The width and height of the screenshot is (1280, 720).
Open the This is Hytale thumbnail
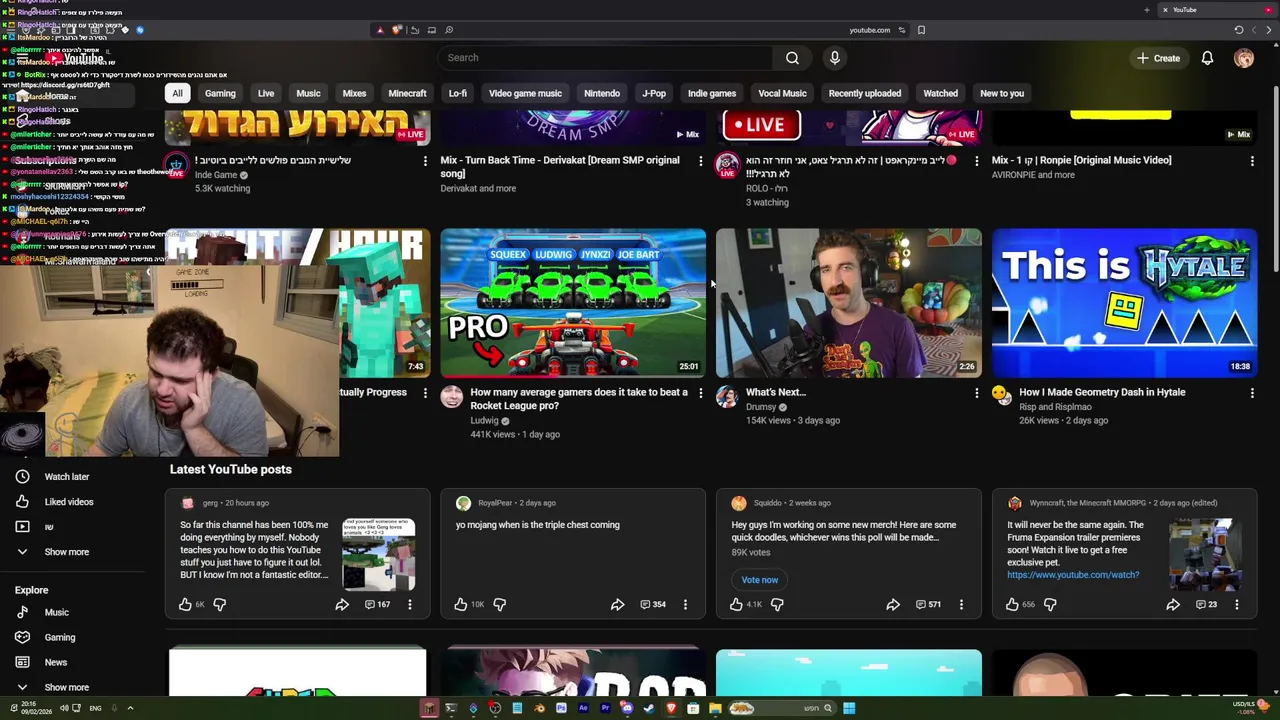click(x=1124, y=303)
